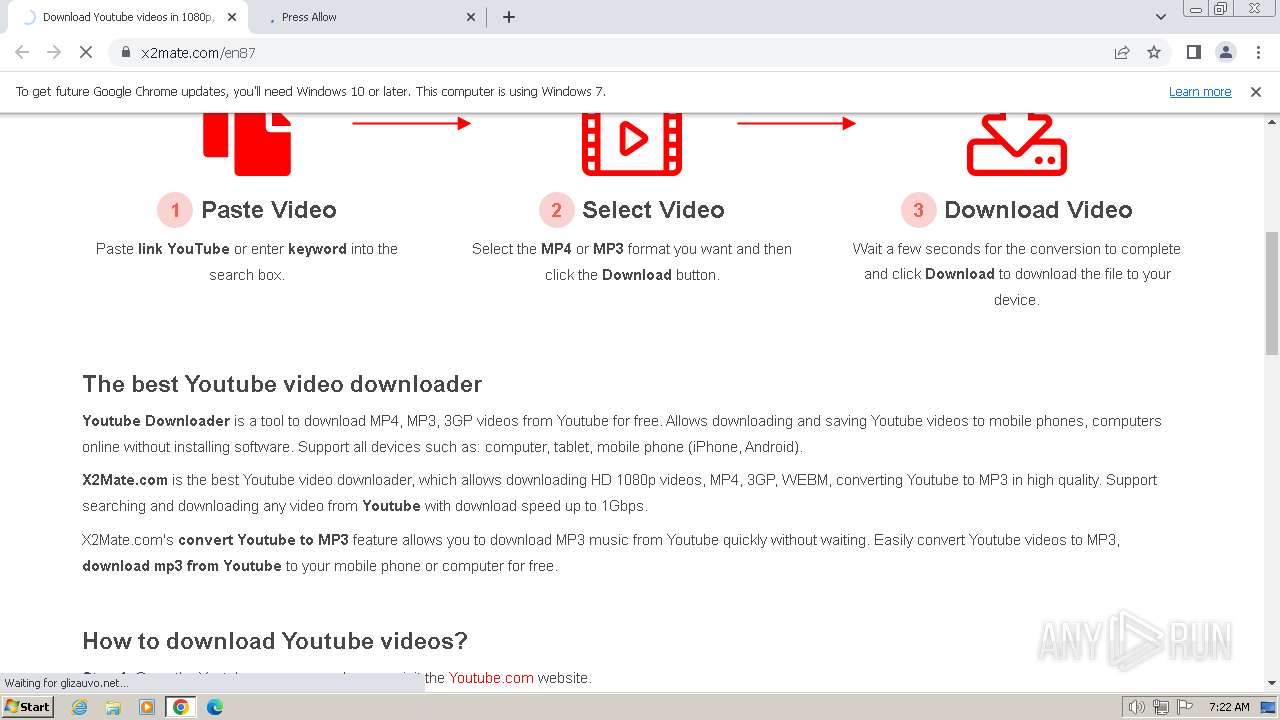The height and width of the screenshot is (720, 1280).
Task: Select Google Chrome in the taskbar
Action: pos(181,707)
